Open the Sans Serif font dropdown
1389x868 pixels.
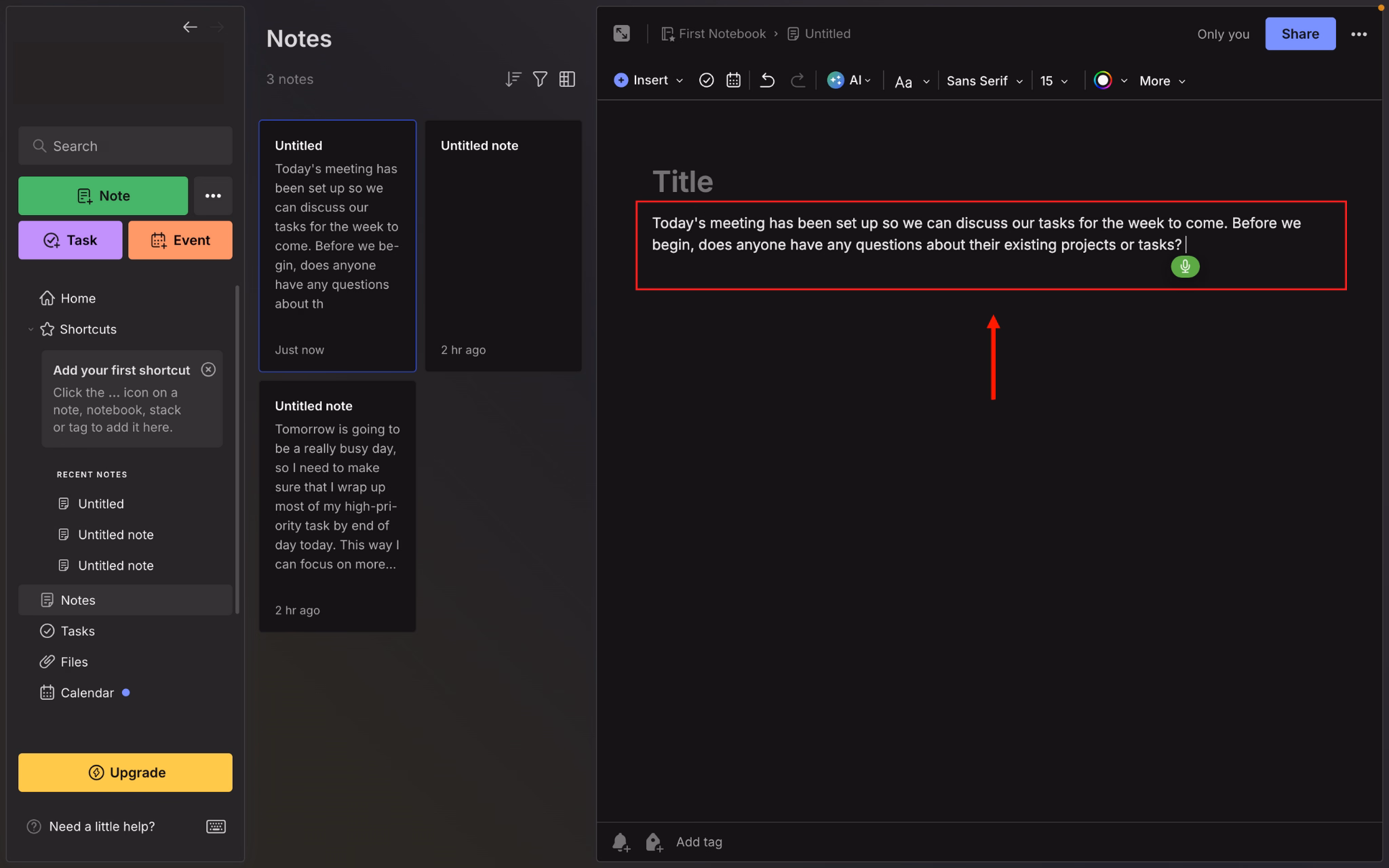click(x=983, y=80)
